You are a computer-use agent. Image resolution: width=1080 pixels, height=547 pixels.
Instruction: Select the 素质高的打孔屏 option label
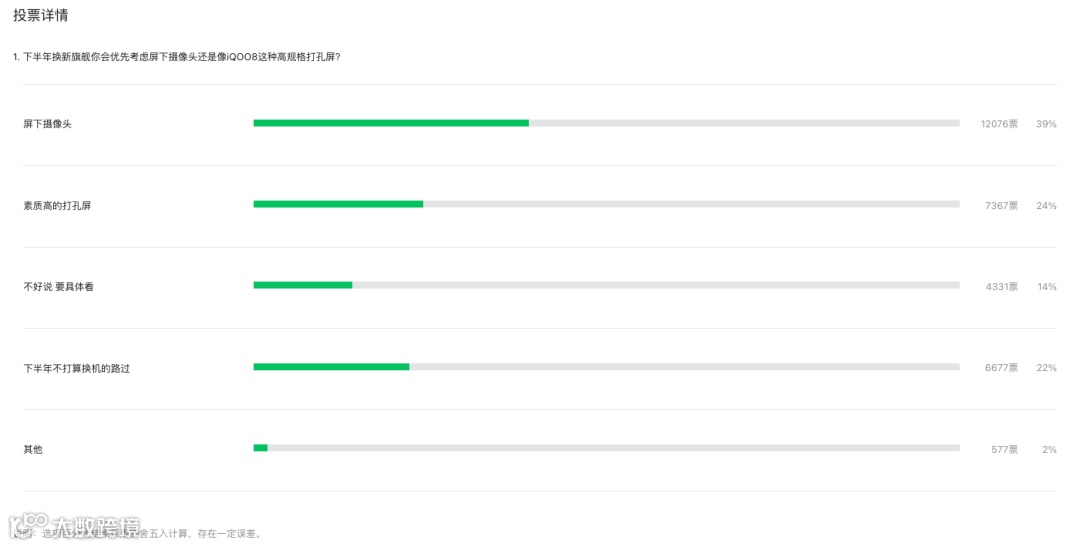pos(57,205)
